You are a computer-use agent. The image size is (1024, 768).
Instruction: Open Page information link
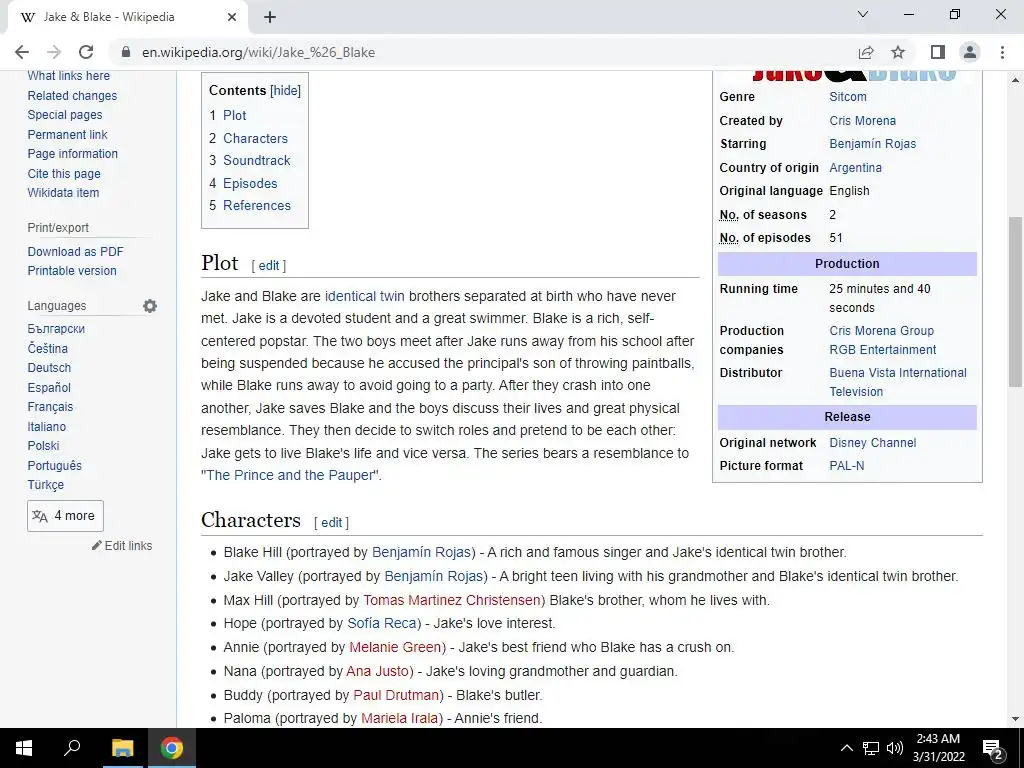click(72, 154)
